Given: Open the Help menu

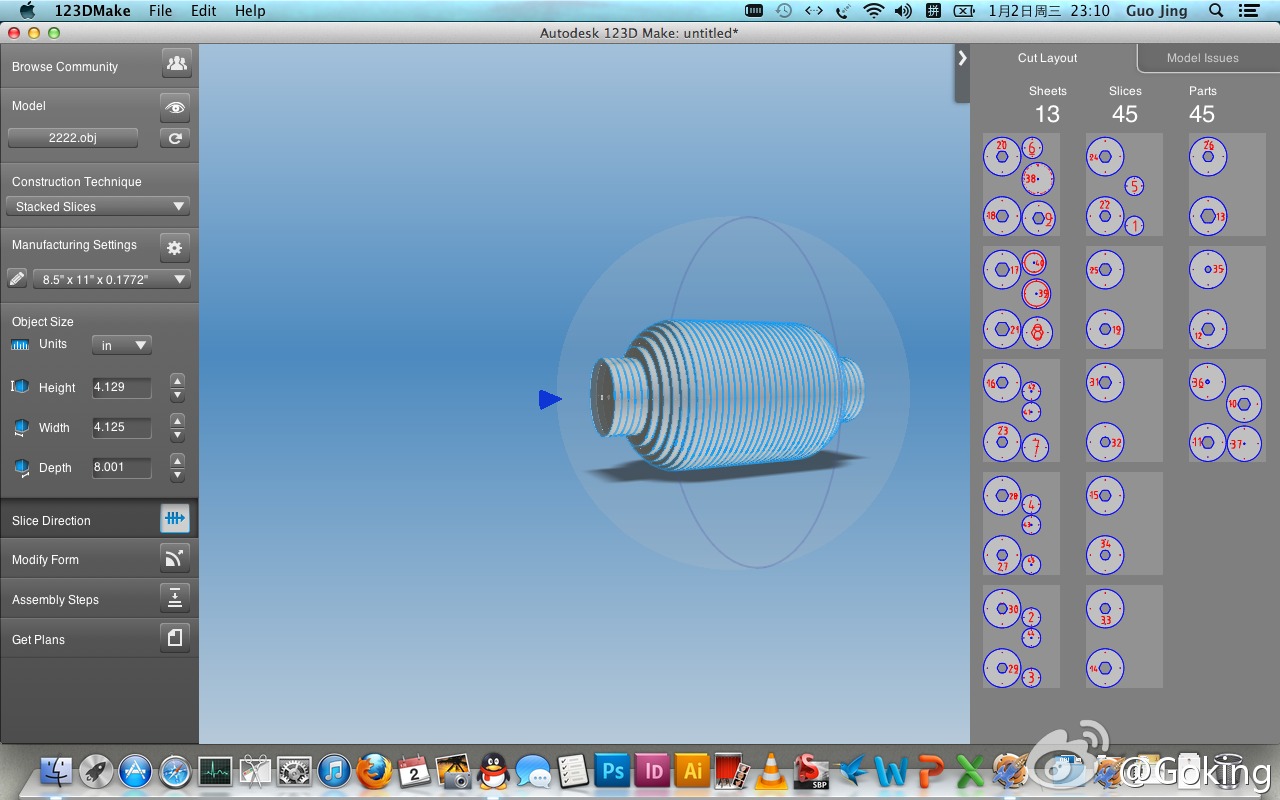Looking at the screenshot, I should coord(250,11).
